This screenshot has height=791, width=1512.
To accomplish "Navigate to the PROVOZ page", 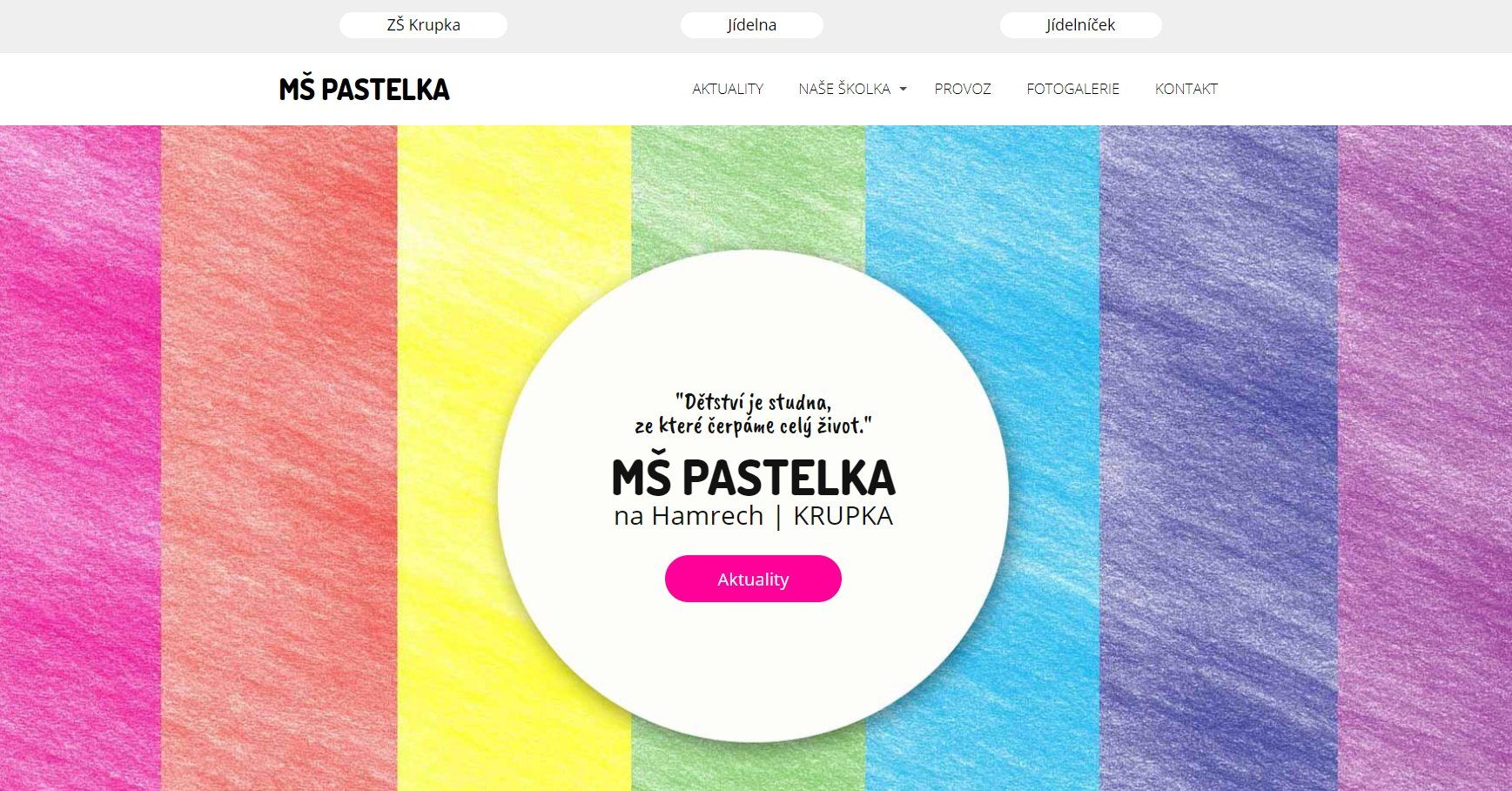I will pos(963,89).
